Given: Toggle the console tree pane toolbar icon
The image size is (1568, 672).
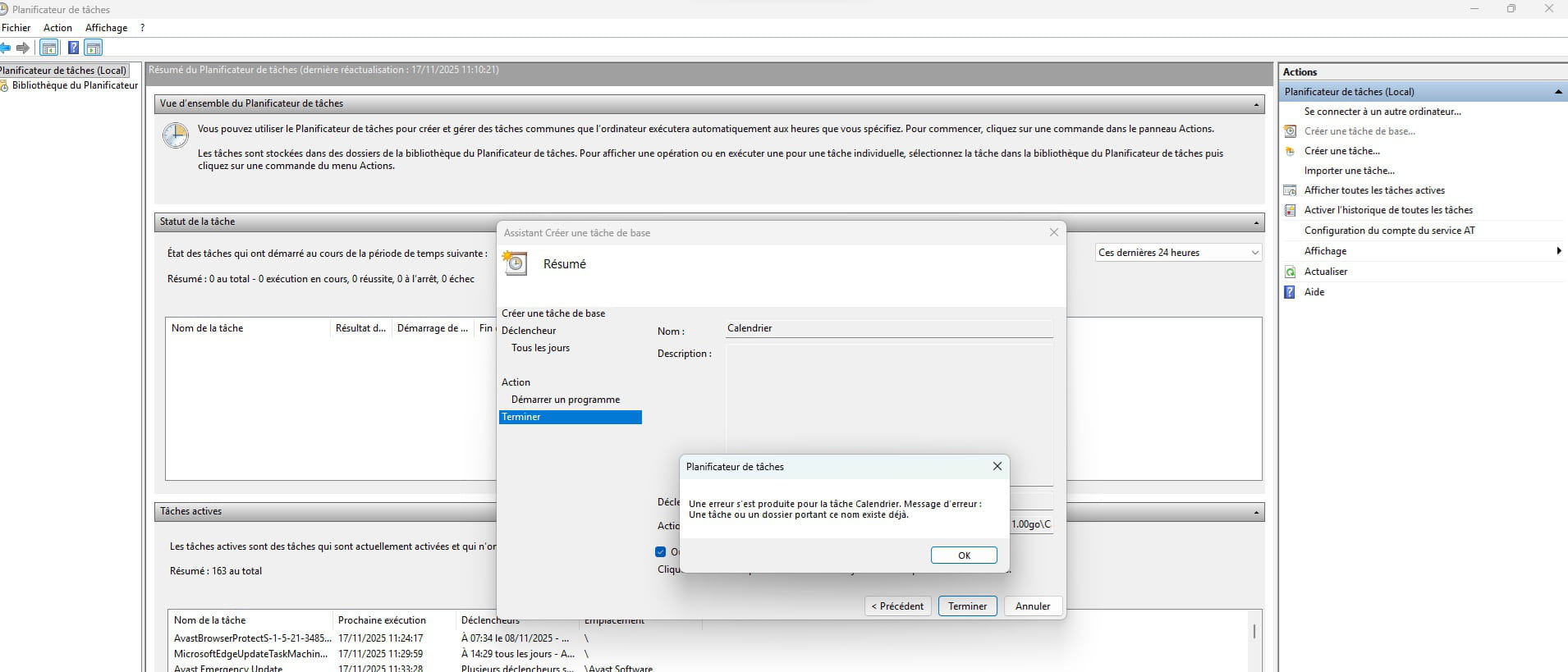Looking at the screenshot, I should click(49, 48).
